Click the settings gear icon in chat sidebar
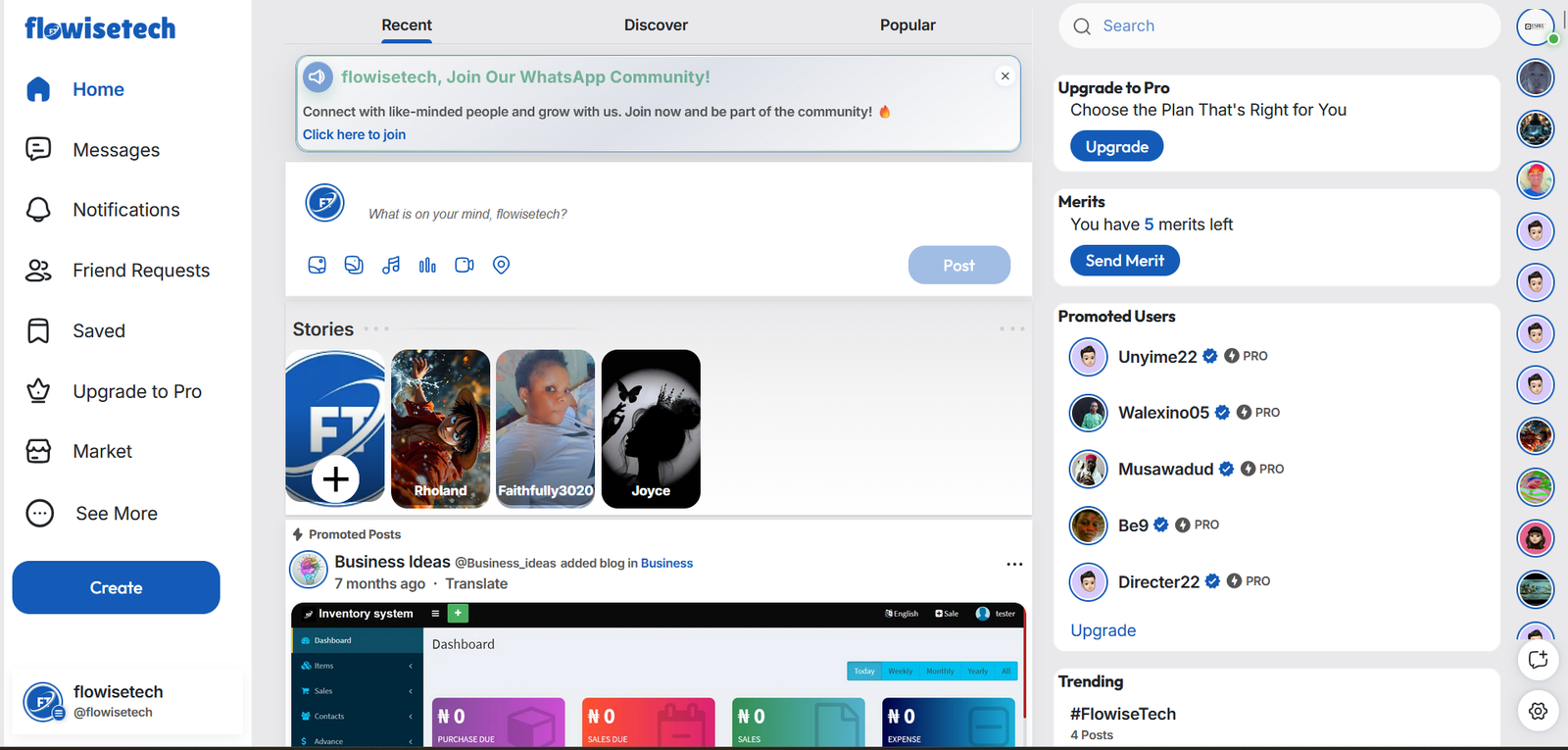This screenshot has height=750, width=1568. tap(1538, 711)
